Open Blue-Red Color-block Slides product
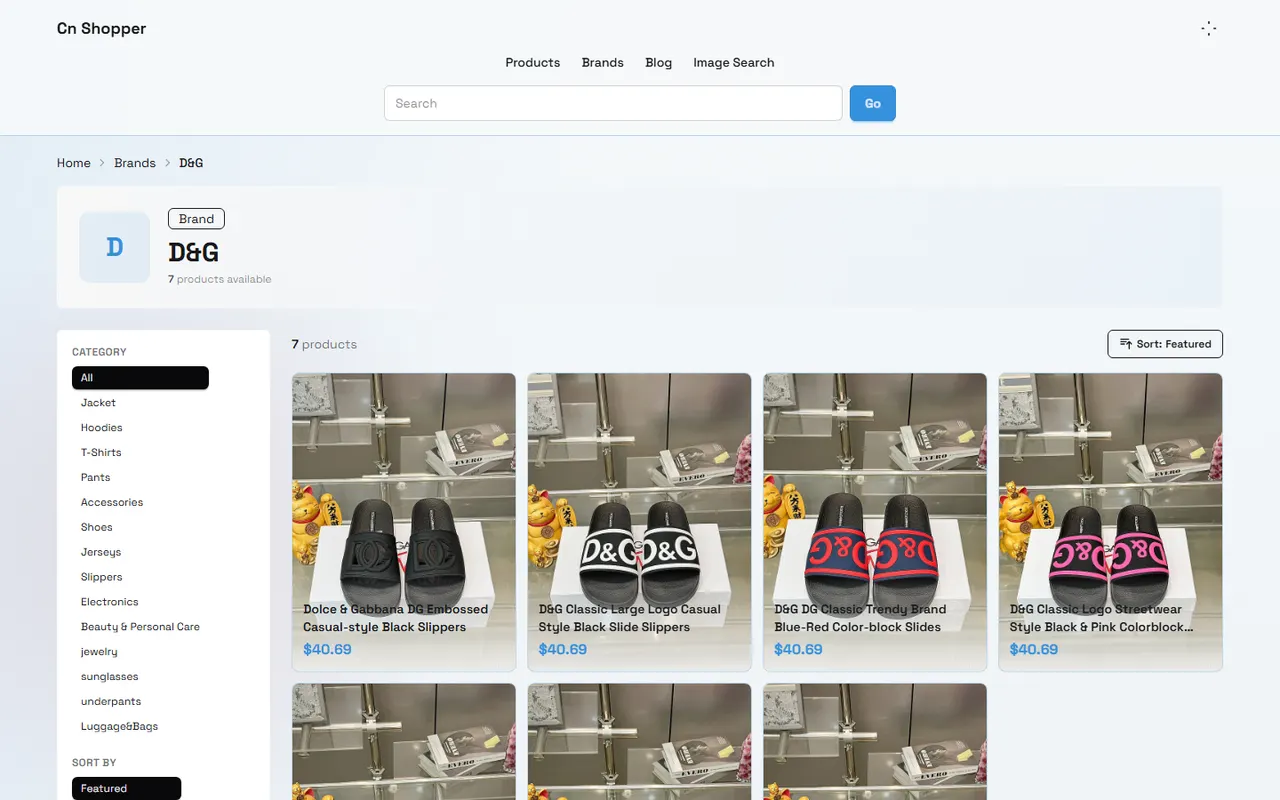Image resolution: width=1280 pixels, height=800 pixels. click(875, 522)
